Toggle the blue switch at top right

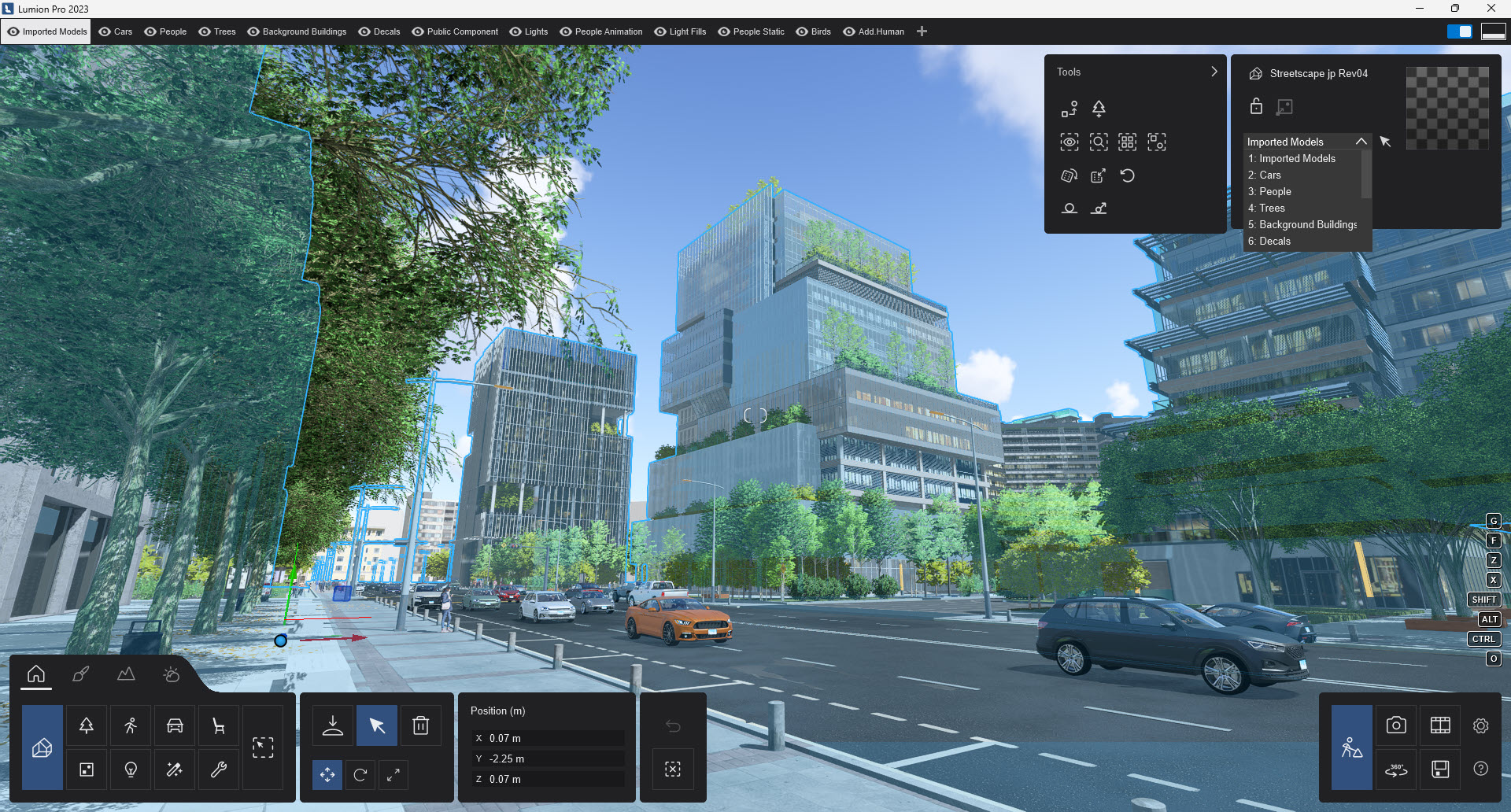coord(1460,31)
